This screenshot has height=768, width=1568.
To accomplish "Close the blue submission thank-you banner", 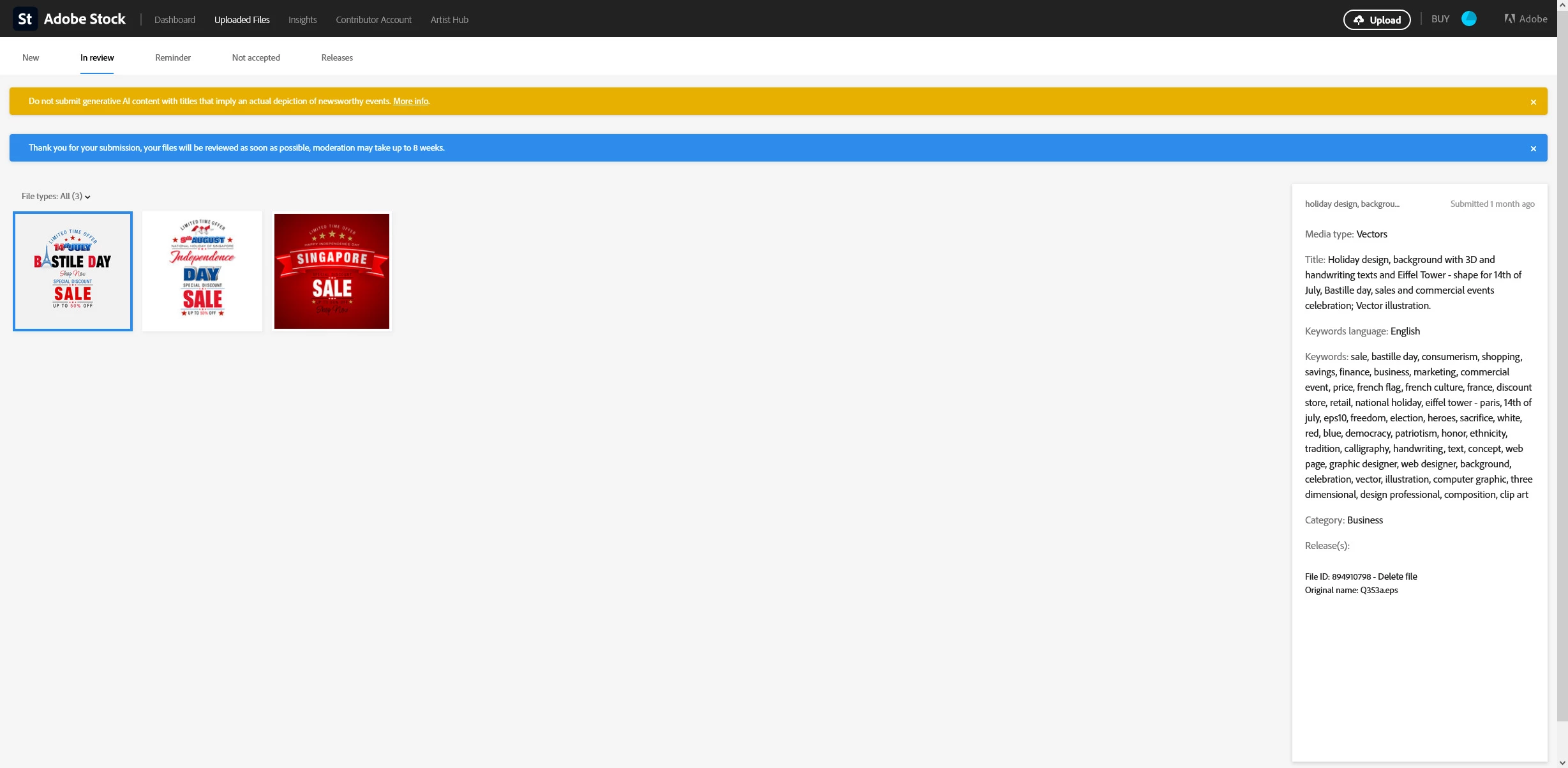I will [x=1533, y=149].
